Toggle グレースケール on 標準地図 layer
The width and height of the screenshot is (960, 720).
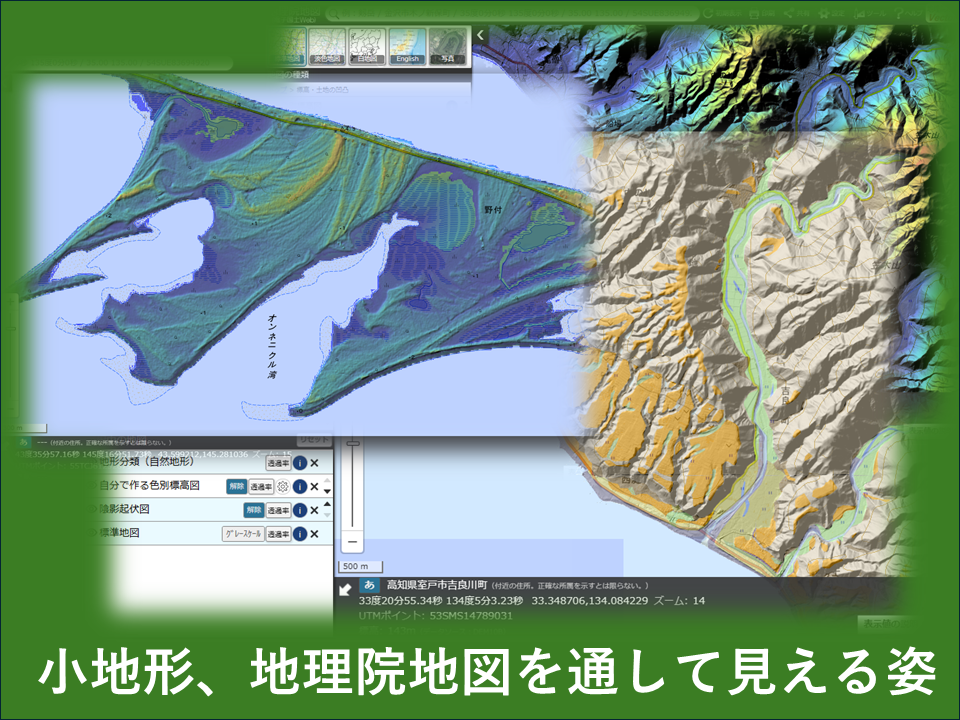(x=243, y=534)
